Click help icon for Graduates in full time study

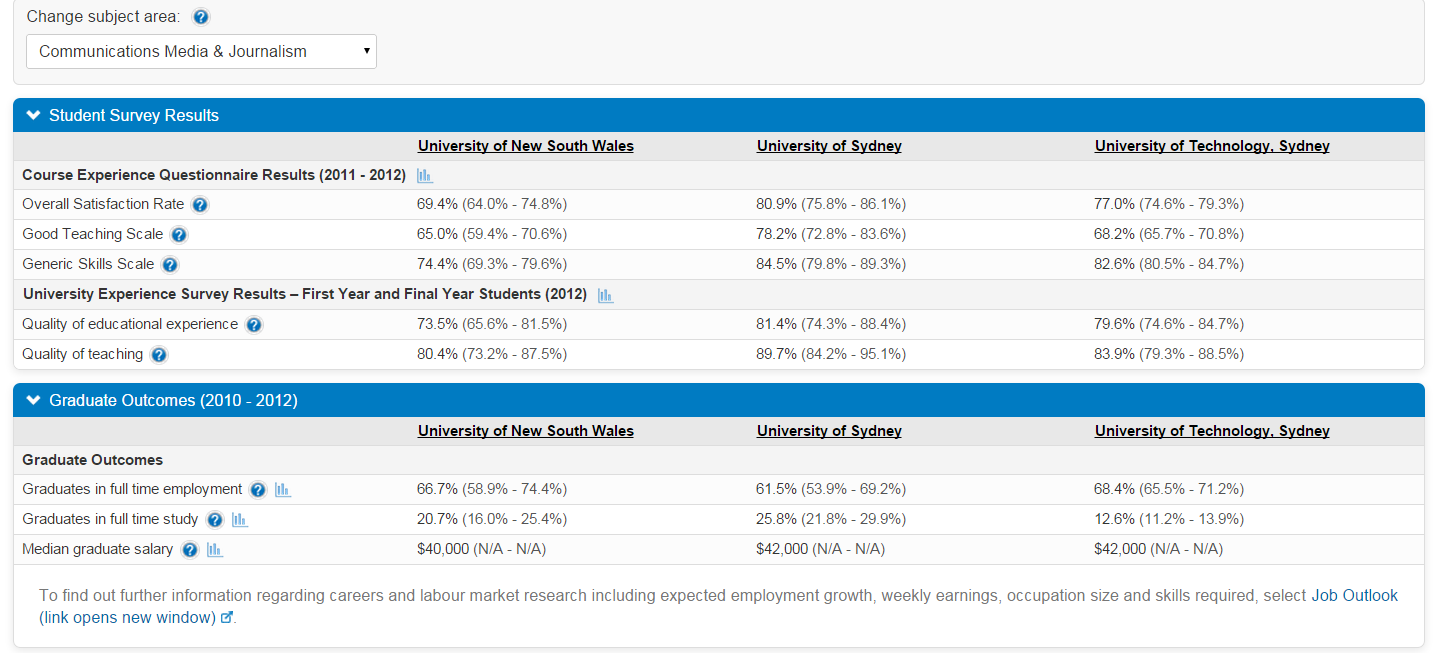click(215, 520)
